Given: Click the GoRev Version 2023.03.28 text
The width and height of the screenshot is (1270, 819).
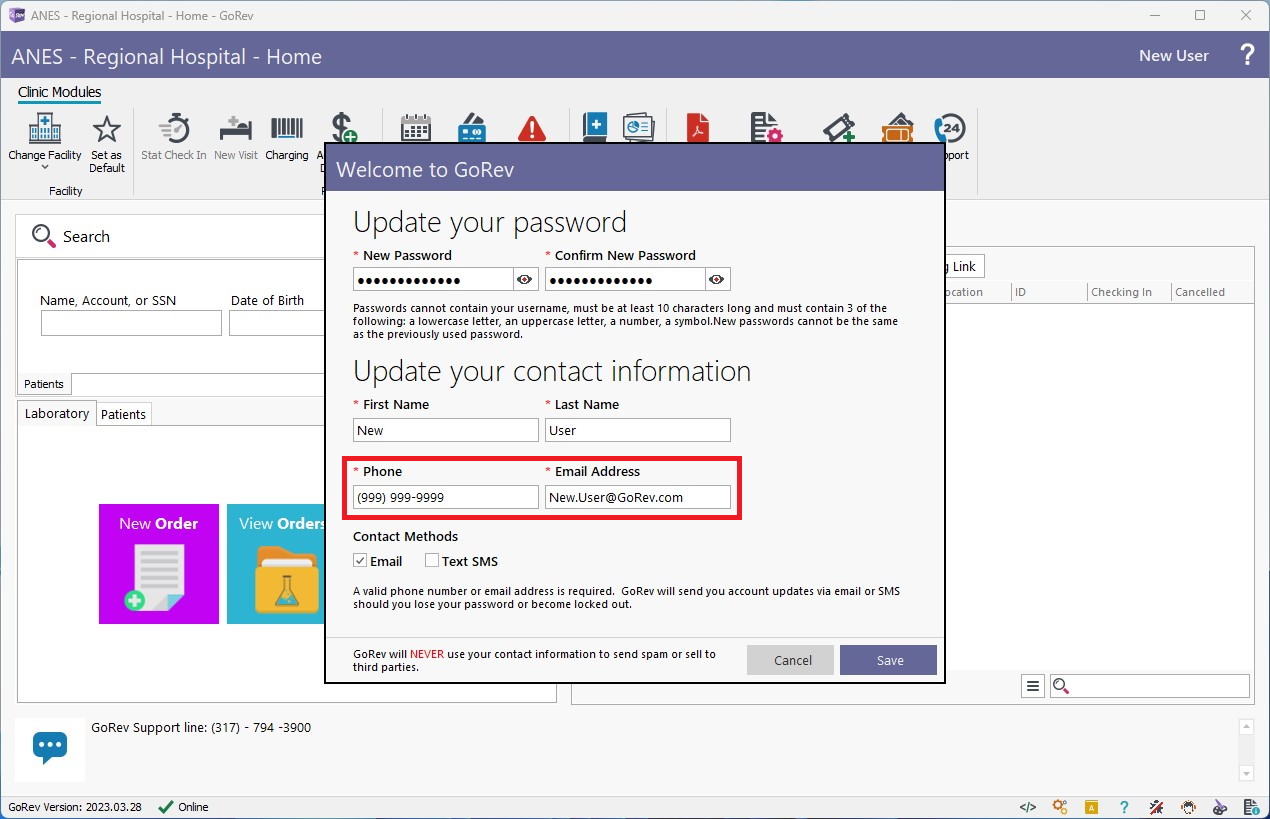Looking at the screenshot, I should click(75, 807).
